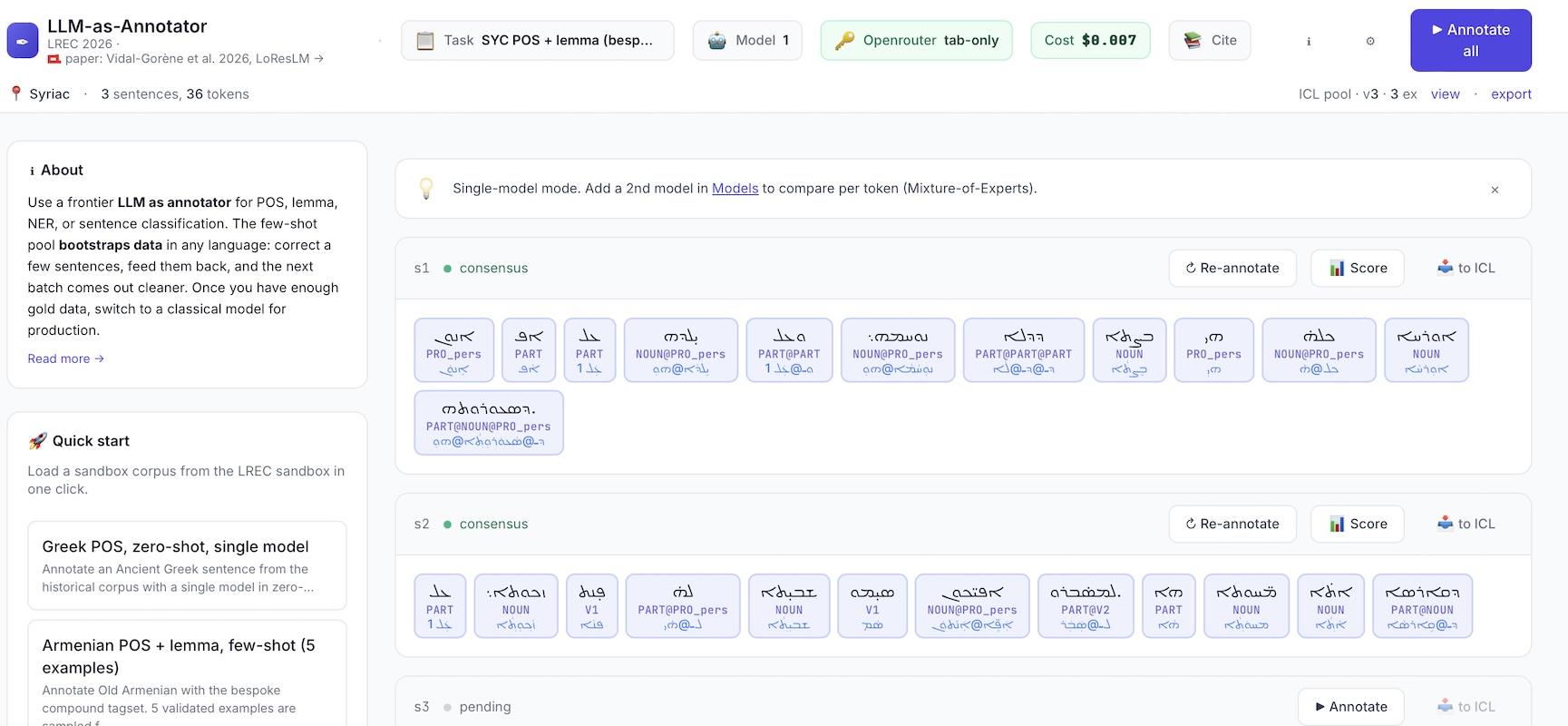Image resolution: width=1568 pixels, height=726 pixels.
Task: Click the rocket icon beside Quick start
Action: coord(37,441)
